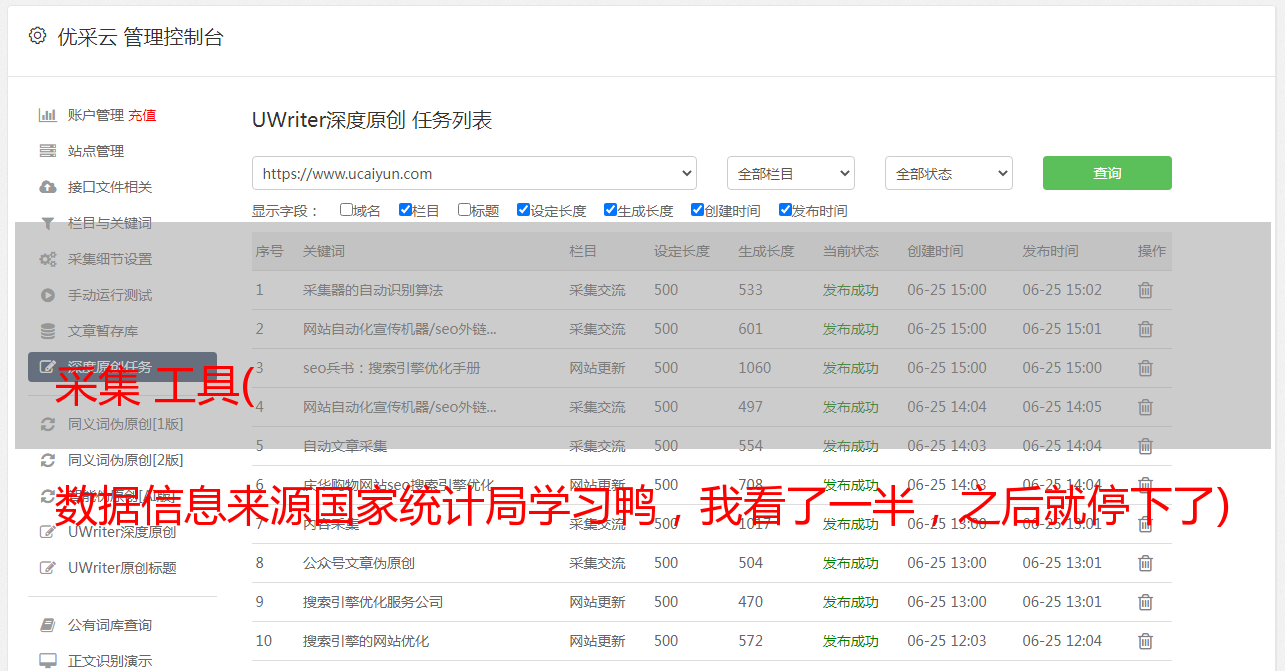Delete the 自动文章采集 task via trash icon
The width and height of the screenshot is (1285, 671).
point(1145,446)
